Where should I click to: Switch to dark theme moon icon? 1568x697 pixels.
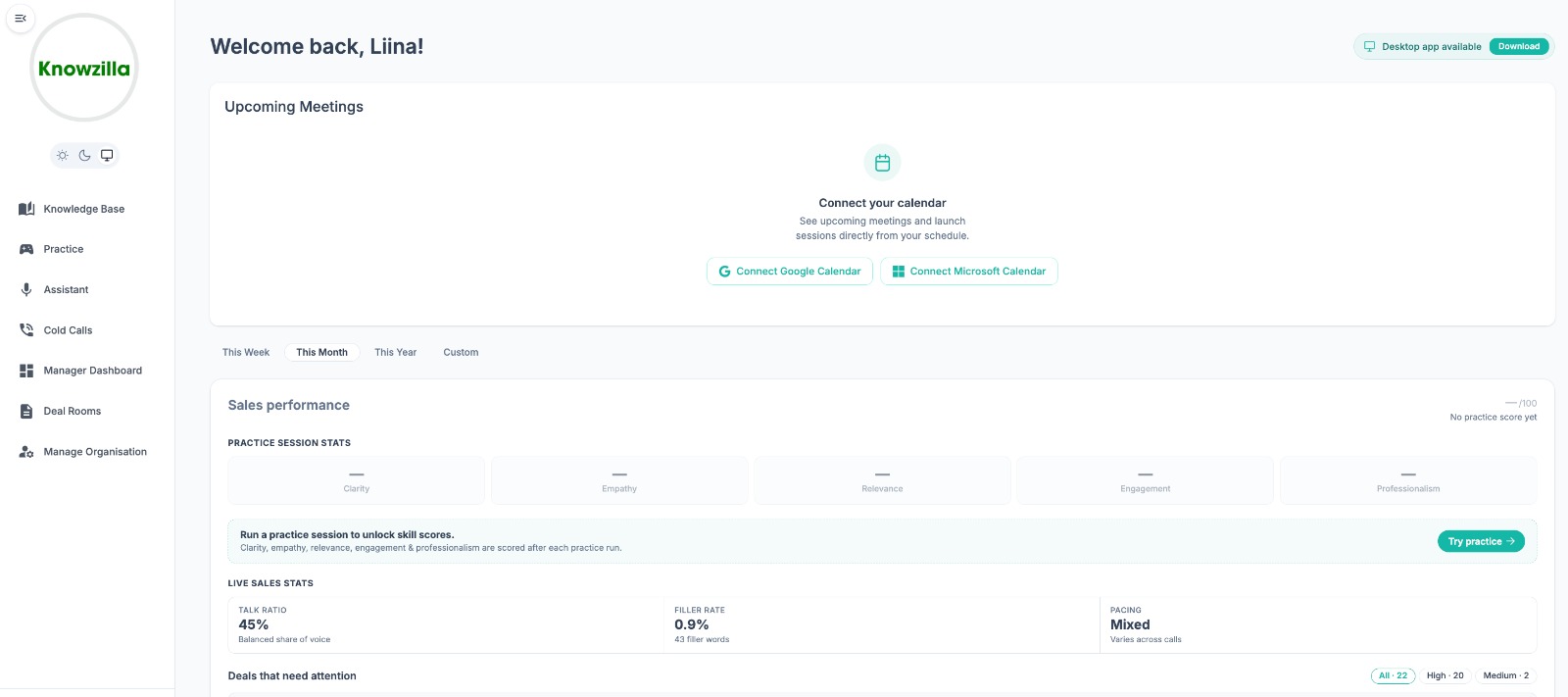[84, 155]
